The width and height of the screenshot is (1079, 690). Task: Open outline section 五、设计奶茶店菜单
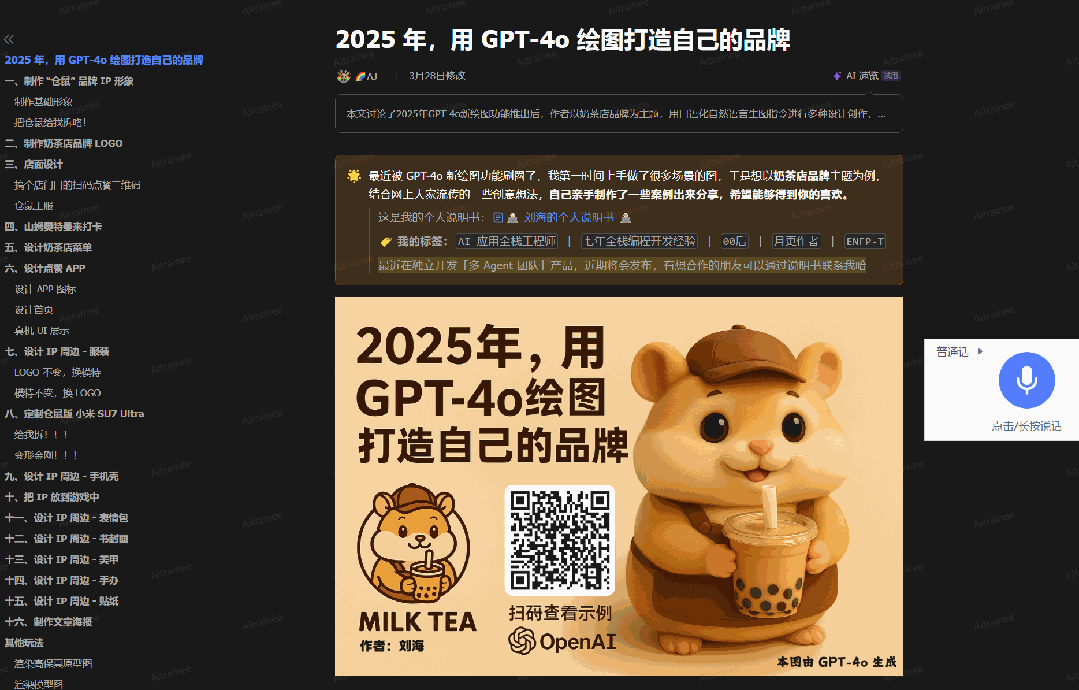point(48,247)
